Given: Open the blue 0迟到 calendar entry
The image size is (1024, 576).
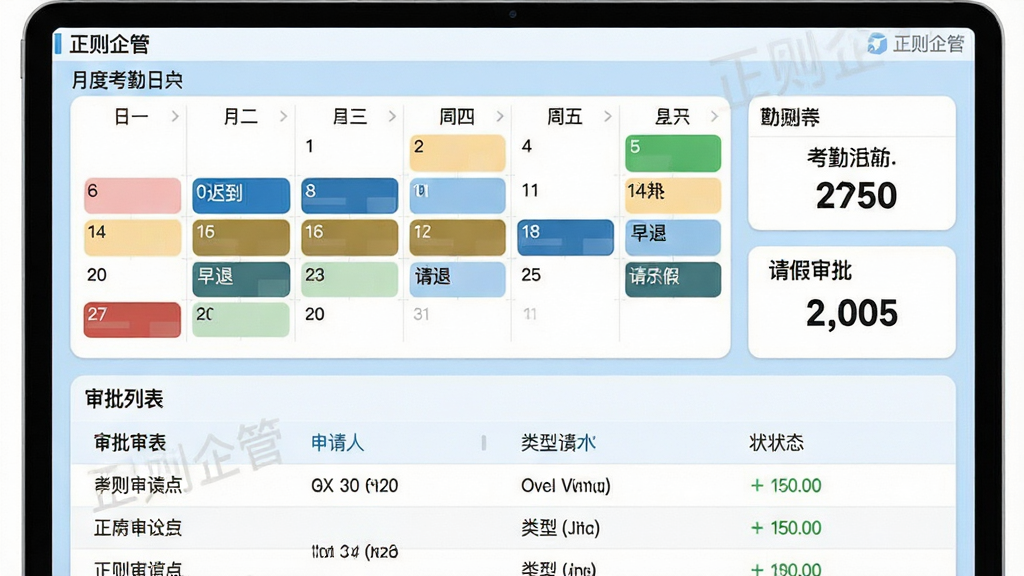Looking at the screenshot, I should point(241,195).
